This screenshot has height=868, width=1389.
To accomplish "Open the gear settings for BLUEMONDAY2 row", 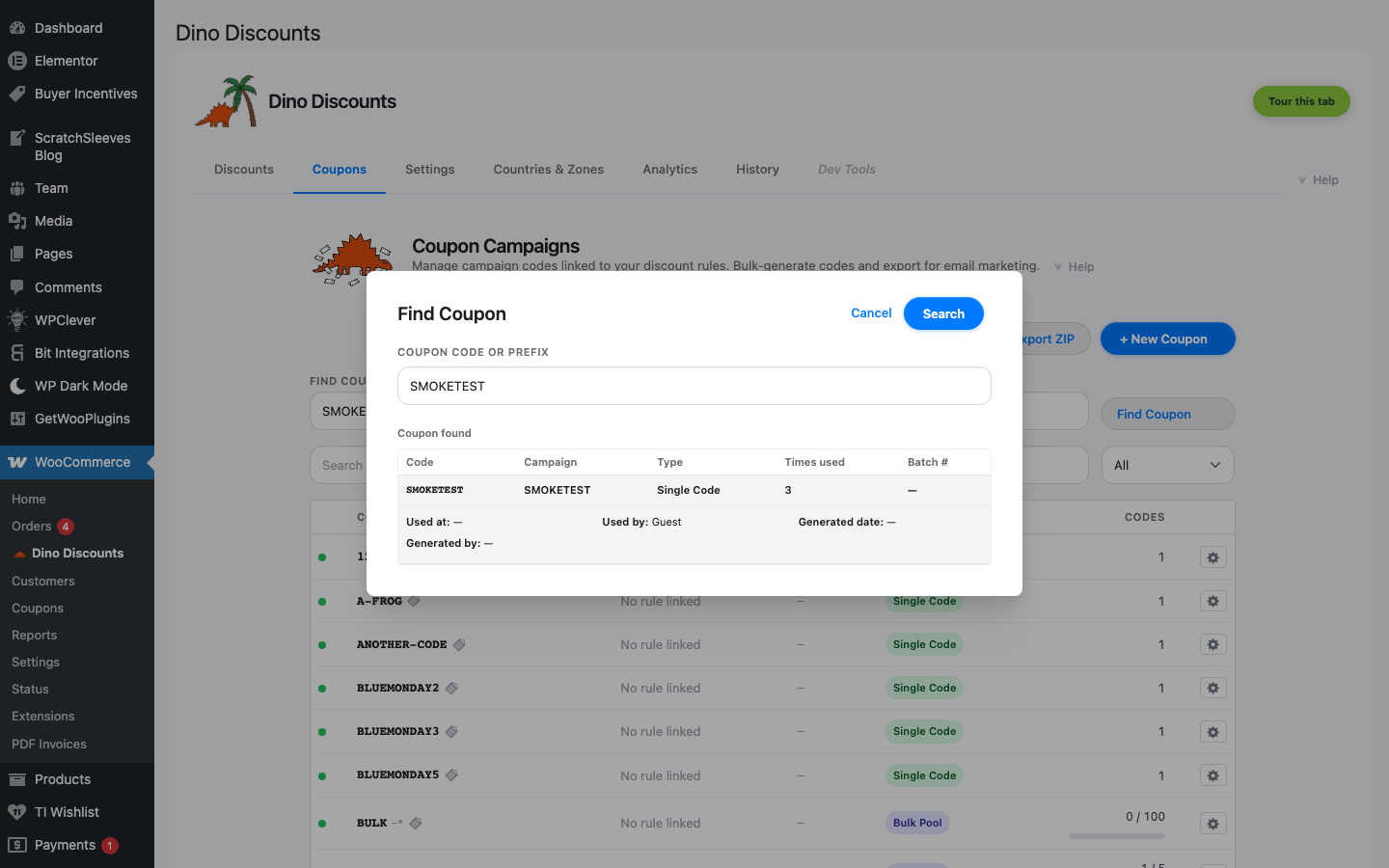I will [1213, 688].
